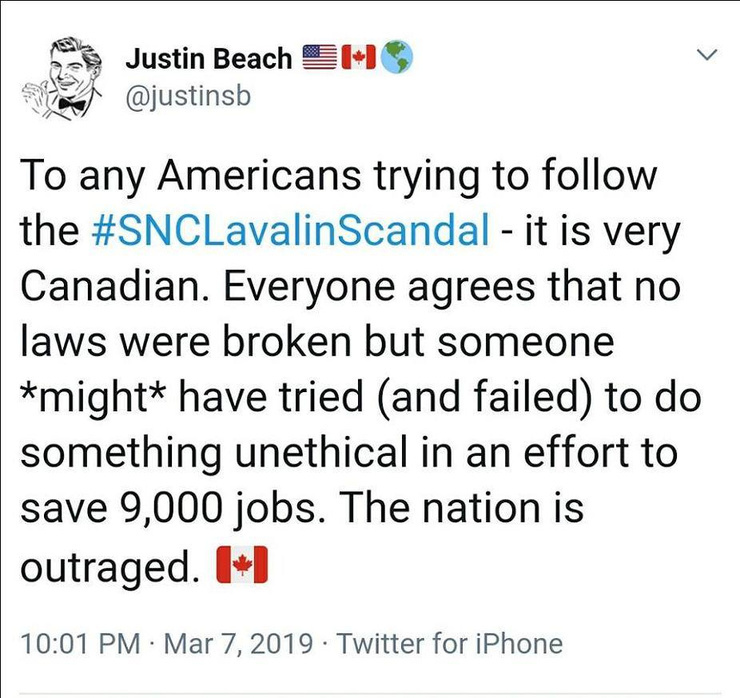This screenshot has height=698, width=740.
Task: Click the Mar 7, 2019 date
Action: coord(236,643)
